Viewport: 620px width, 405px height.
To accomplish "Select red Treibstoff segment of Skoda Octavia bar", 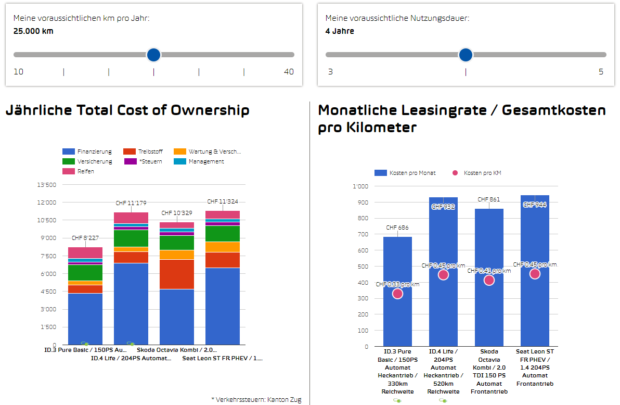I will pos(177,274).
